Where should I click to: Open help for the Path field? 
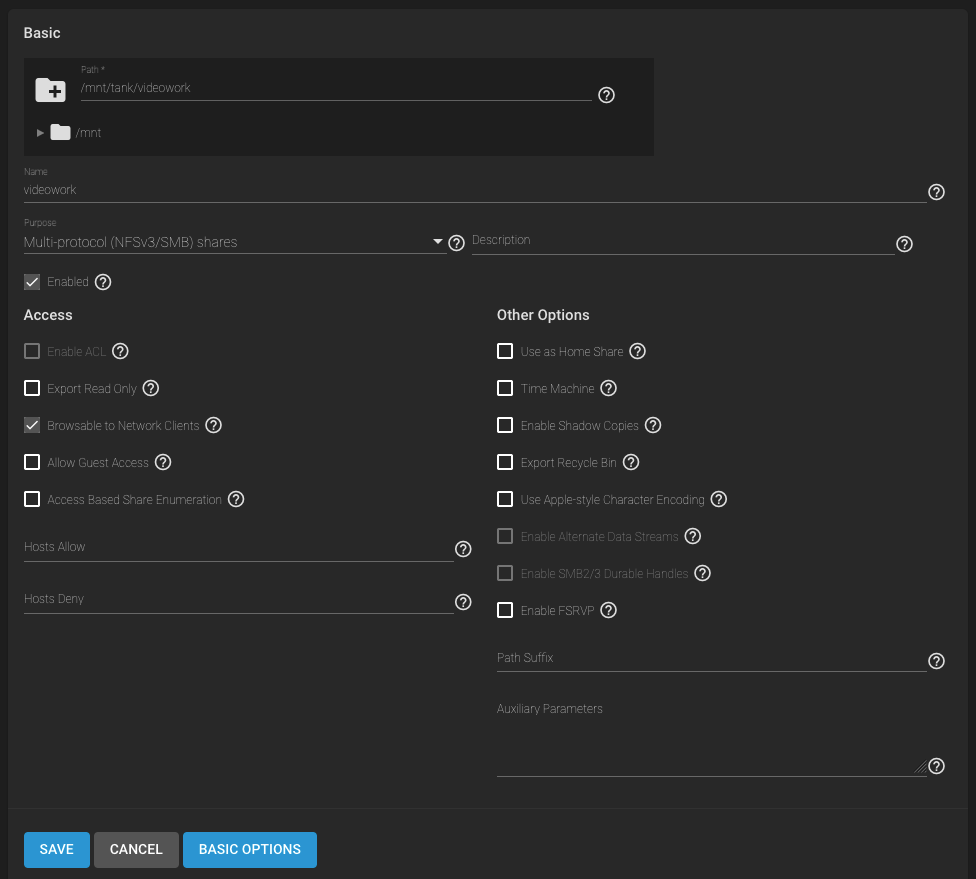[x=606, y=95]
